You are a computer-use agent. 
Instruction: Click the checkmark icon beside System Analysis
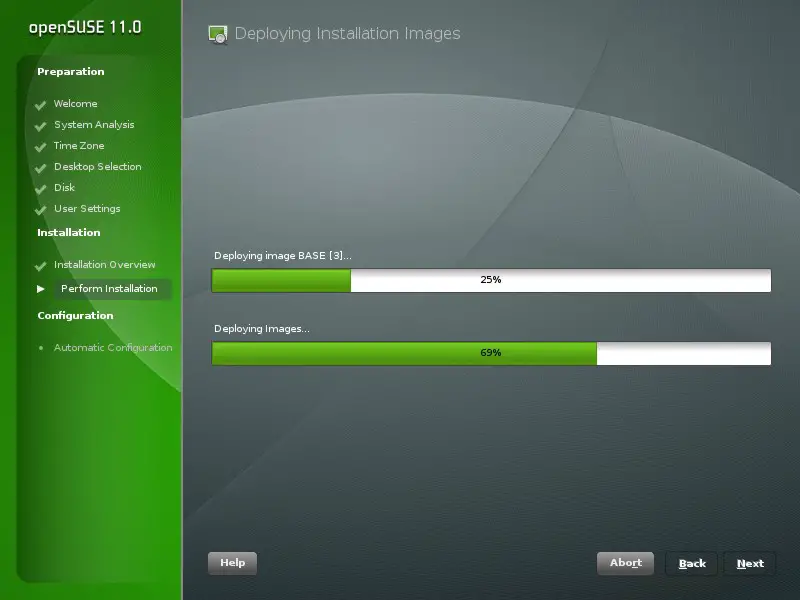tap(41, 126)
